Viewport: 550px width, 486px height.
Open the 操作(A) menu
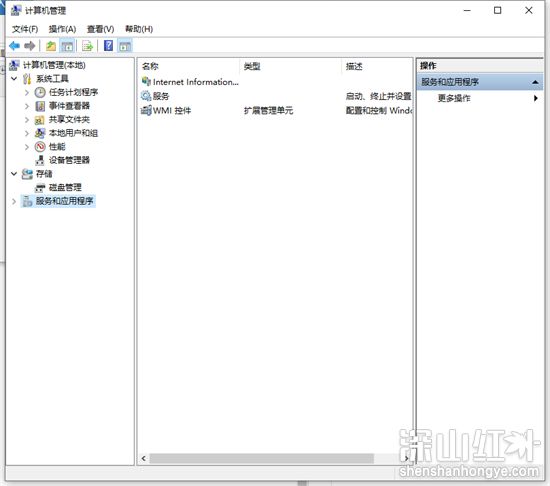point(62,29)
